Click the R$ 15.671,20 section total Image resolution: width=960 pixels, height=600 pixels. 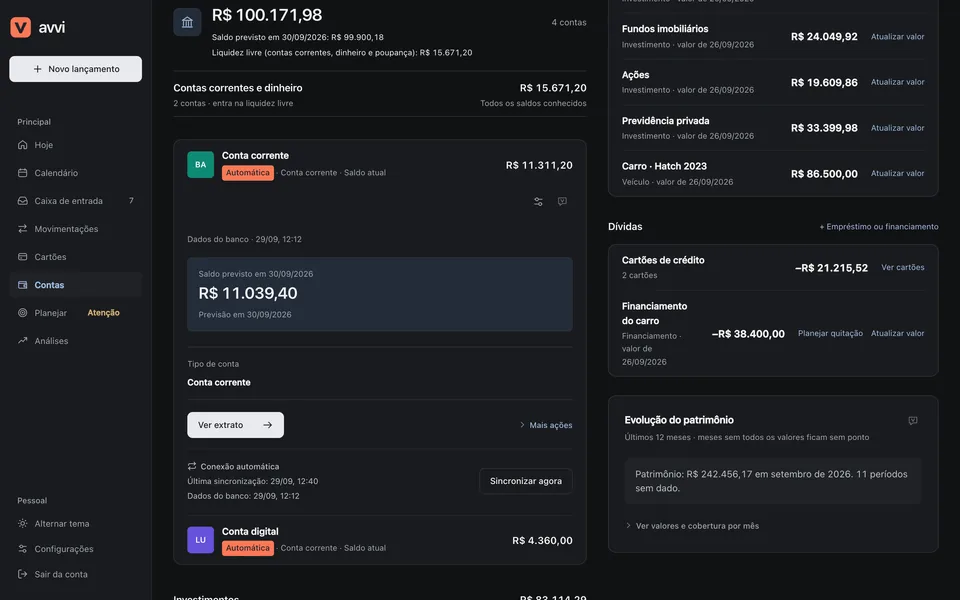coord(553,88)
